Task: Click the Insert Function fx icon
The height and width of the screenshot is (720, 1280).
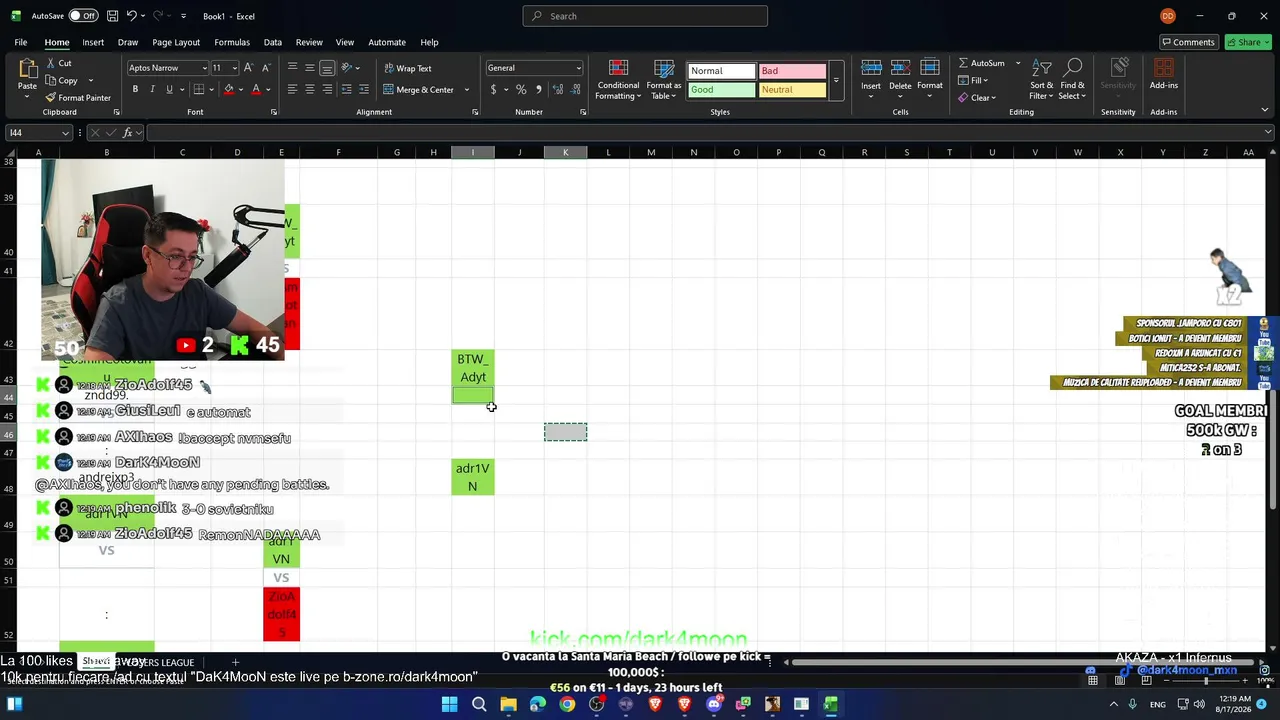Action: tap(129, 133)
